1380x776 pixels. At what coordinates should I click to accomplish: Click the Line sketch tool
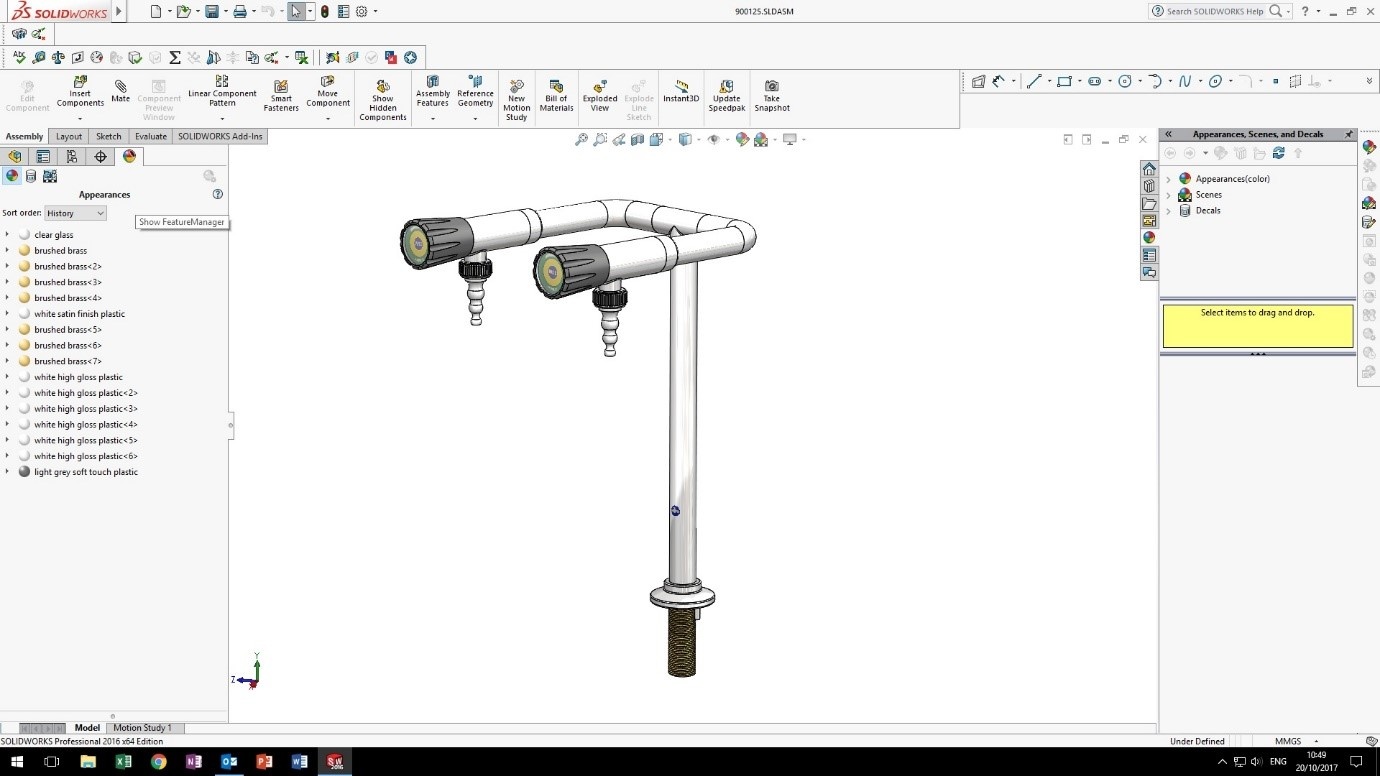point(1034,81)
